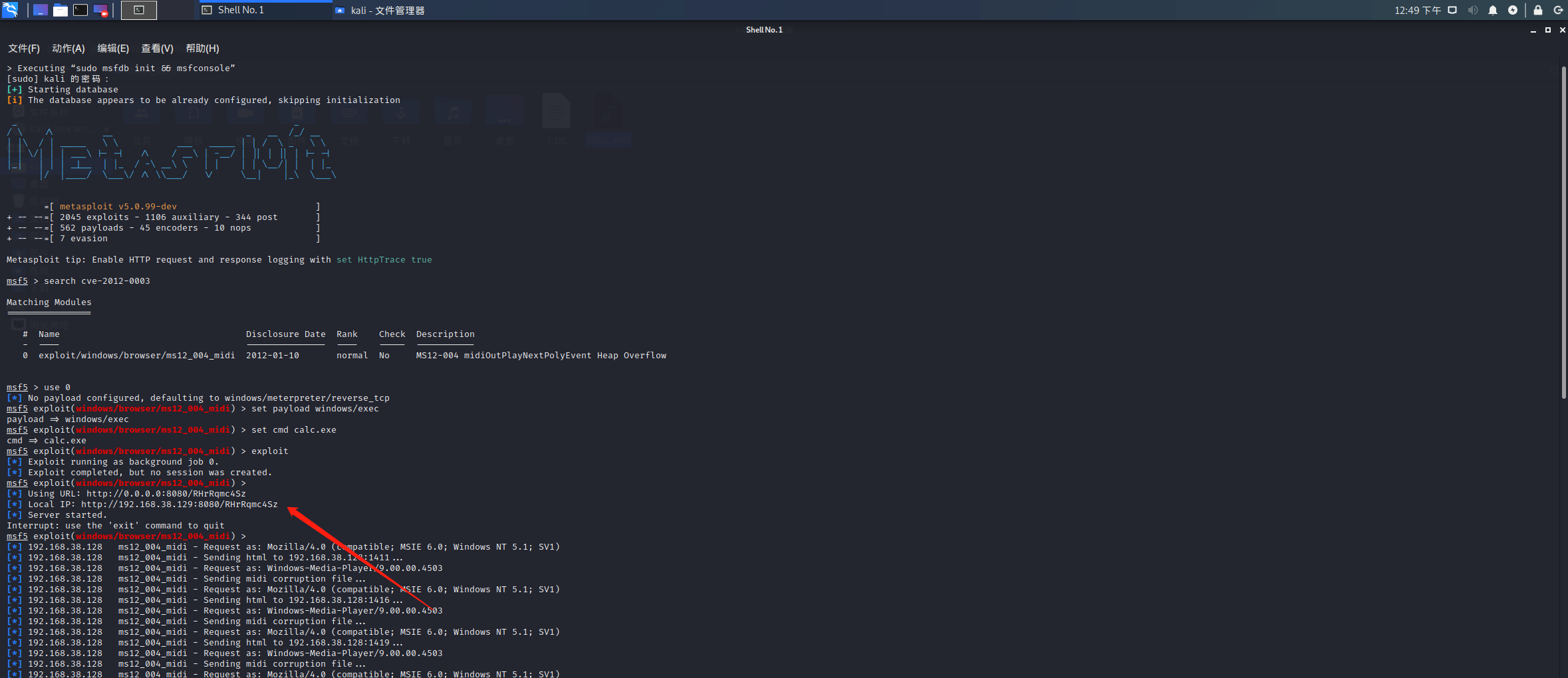
Task: Click the 'Disclosure Date' column header
Action: point(286,334)
